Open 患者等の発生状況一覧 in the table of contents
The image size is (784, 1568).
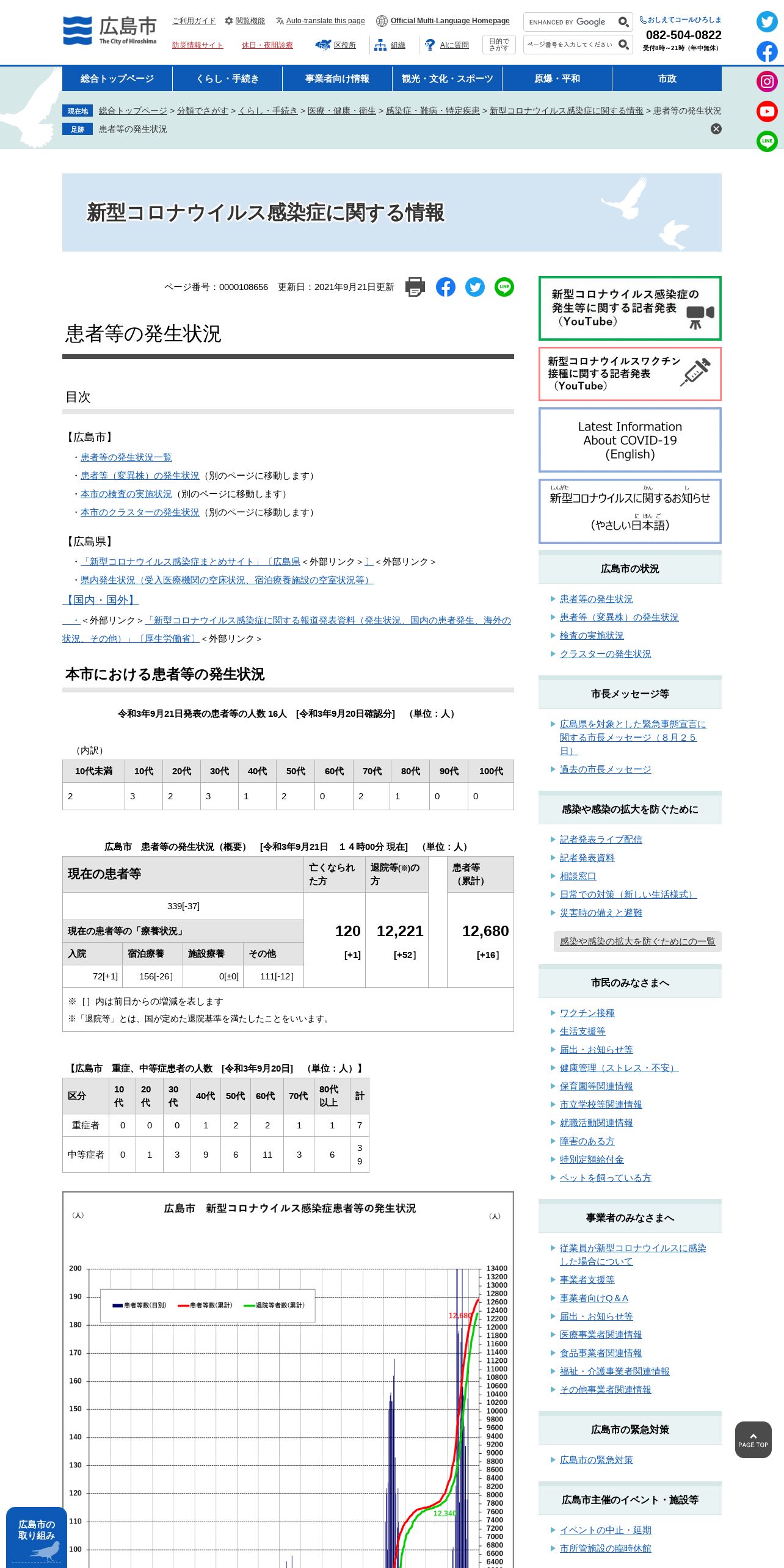pos(126,457)
